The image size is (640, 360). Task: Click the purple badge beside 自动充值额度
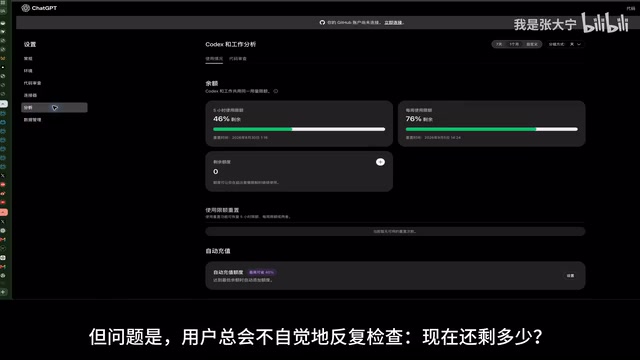click(x=262, y=272)
